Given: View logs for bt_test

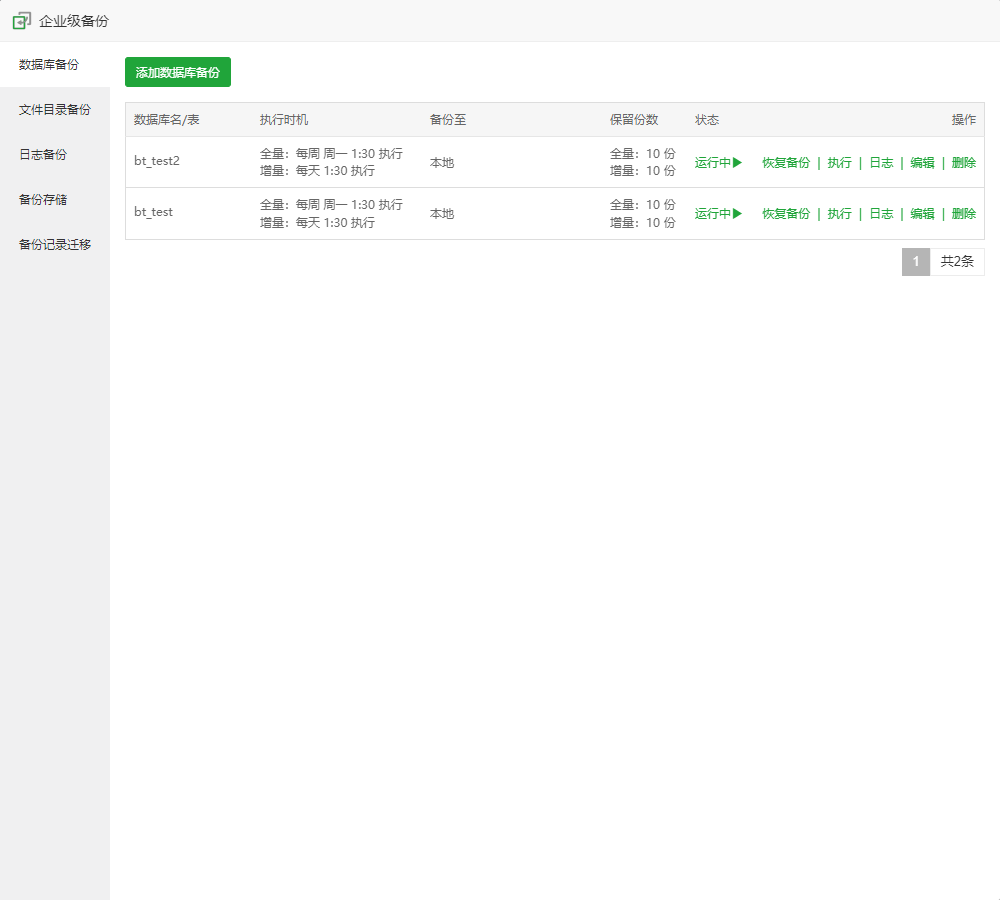Looking at the screenshot, I should 881,213.
